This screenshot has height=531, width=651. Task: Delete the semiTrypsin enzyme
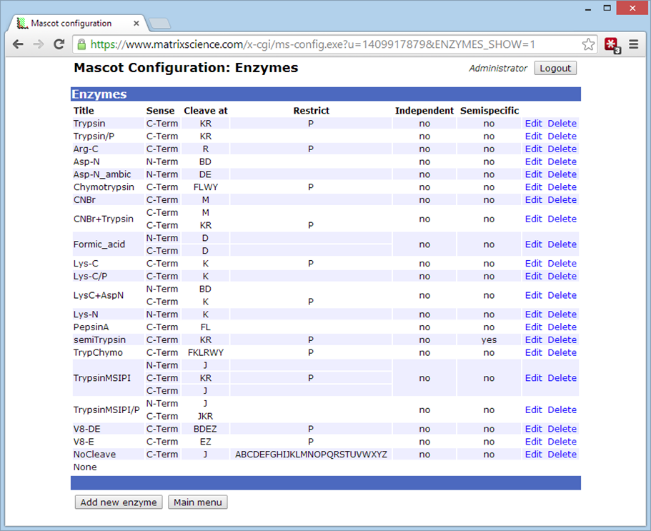click(x=562, y=340)
